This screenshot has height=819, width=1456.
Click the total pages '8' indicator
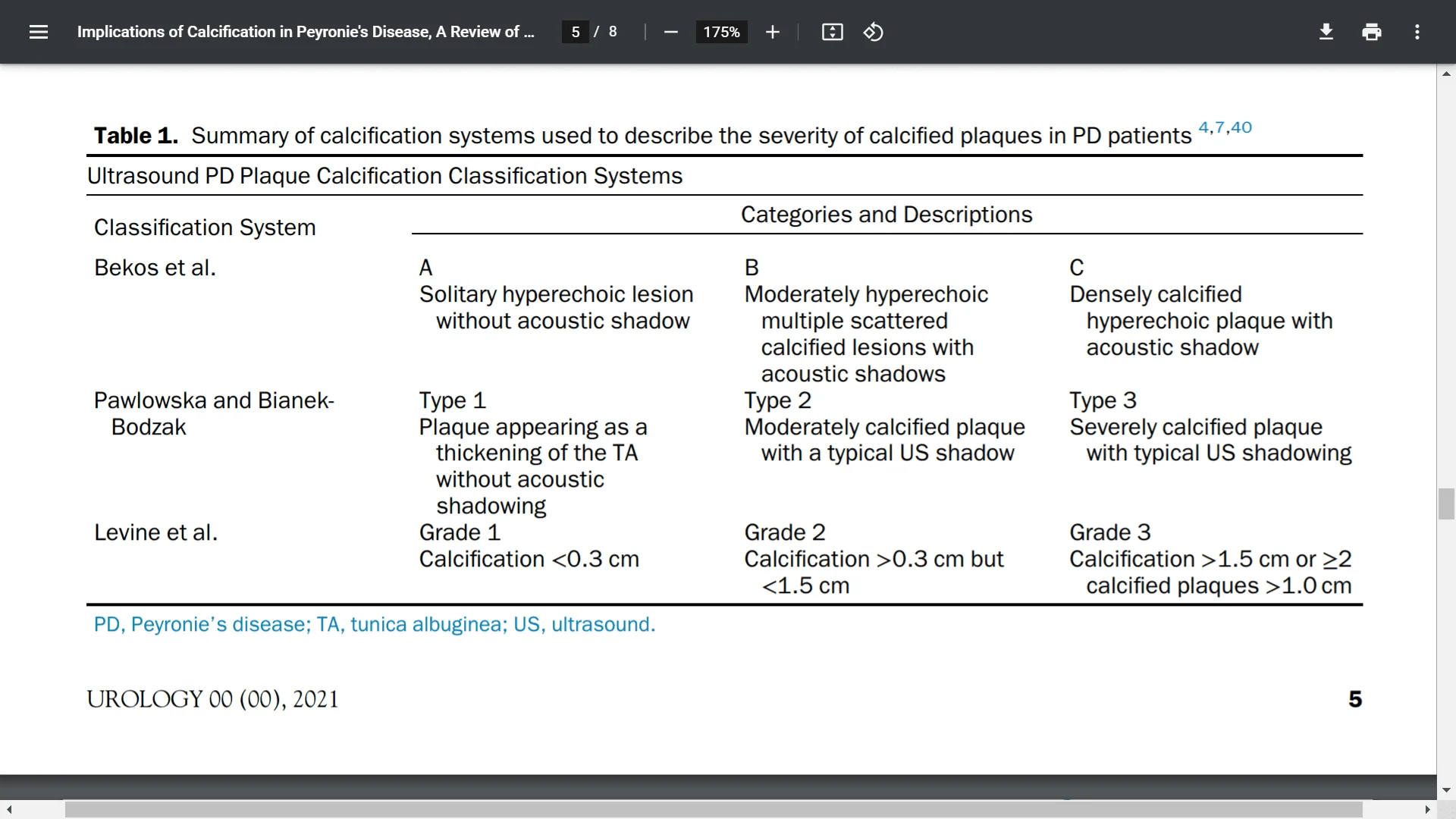(613, 32)
